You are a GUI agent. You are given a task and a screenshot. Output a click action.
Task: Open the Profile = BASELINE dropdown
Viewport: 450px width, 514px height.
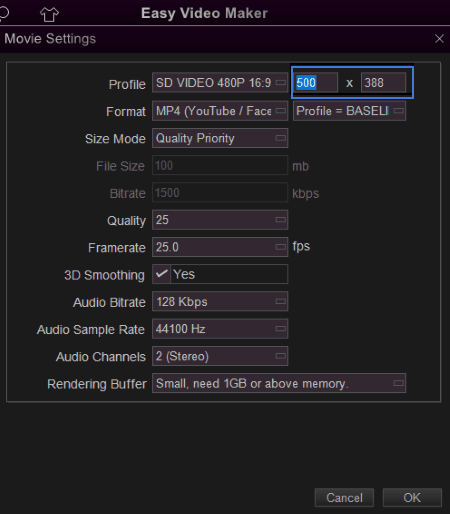pyautogui.click(x=349, y=111)
